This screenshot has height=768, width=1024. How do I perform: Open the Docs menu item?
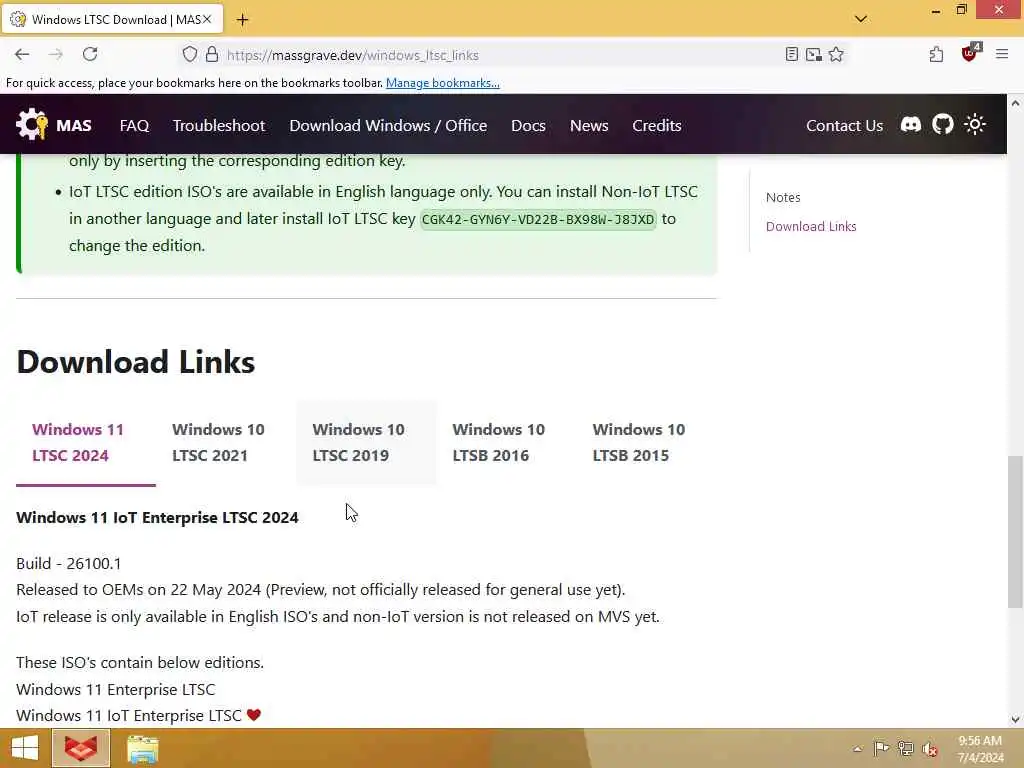(528, 125)
